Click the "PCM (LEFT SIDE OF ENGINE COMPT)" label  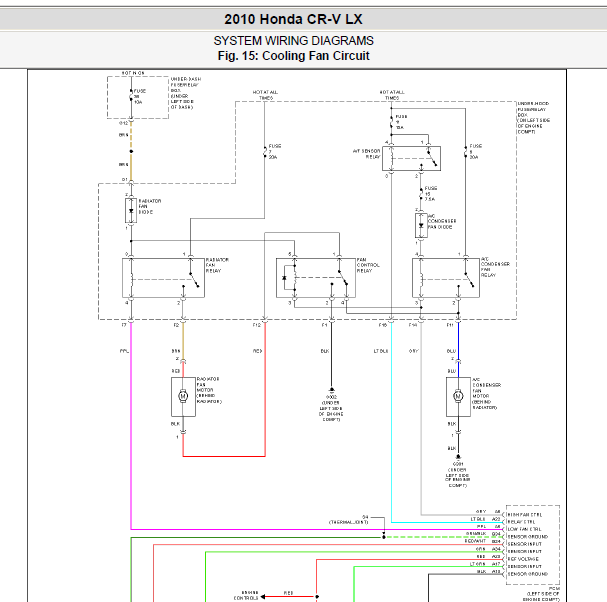coord(543,594)
